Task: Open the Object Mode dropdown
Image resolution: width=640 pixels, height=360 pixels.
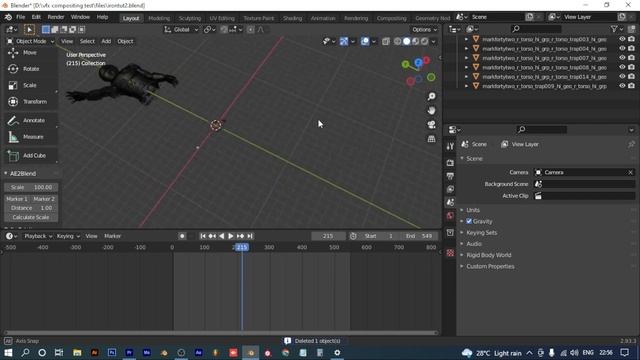Action: click(x=31, y=41)
